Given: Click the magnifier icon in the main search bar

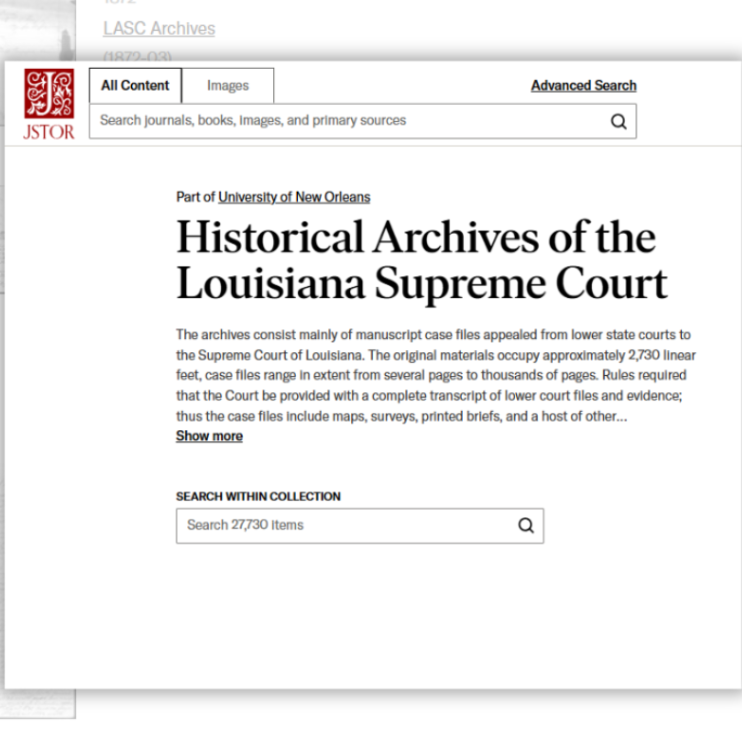Looking at the screenshot, I should (x=618, y=122).
